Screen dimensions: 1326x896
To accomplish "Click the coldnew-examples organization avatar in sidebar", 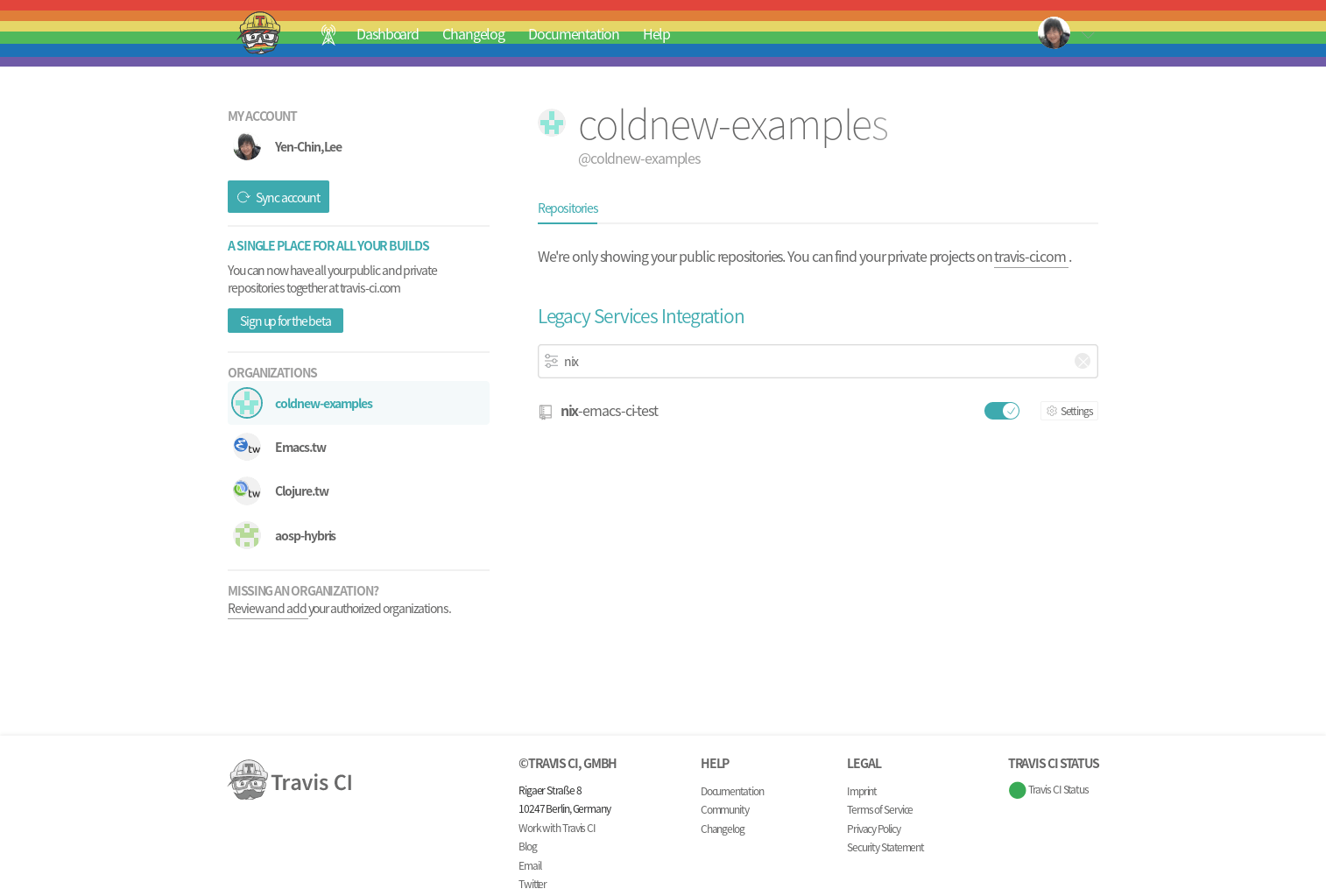I will pos(247,403).
